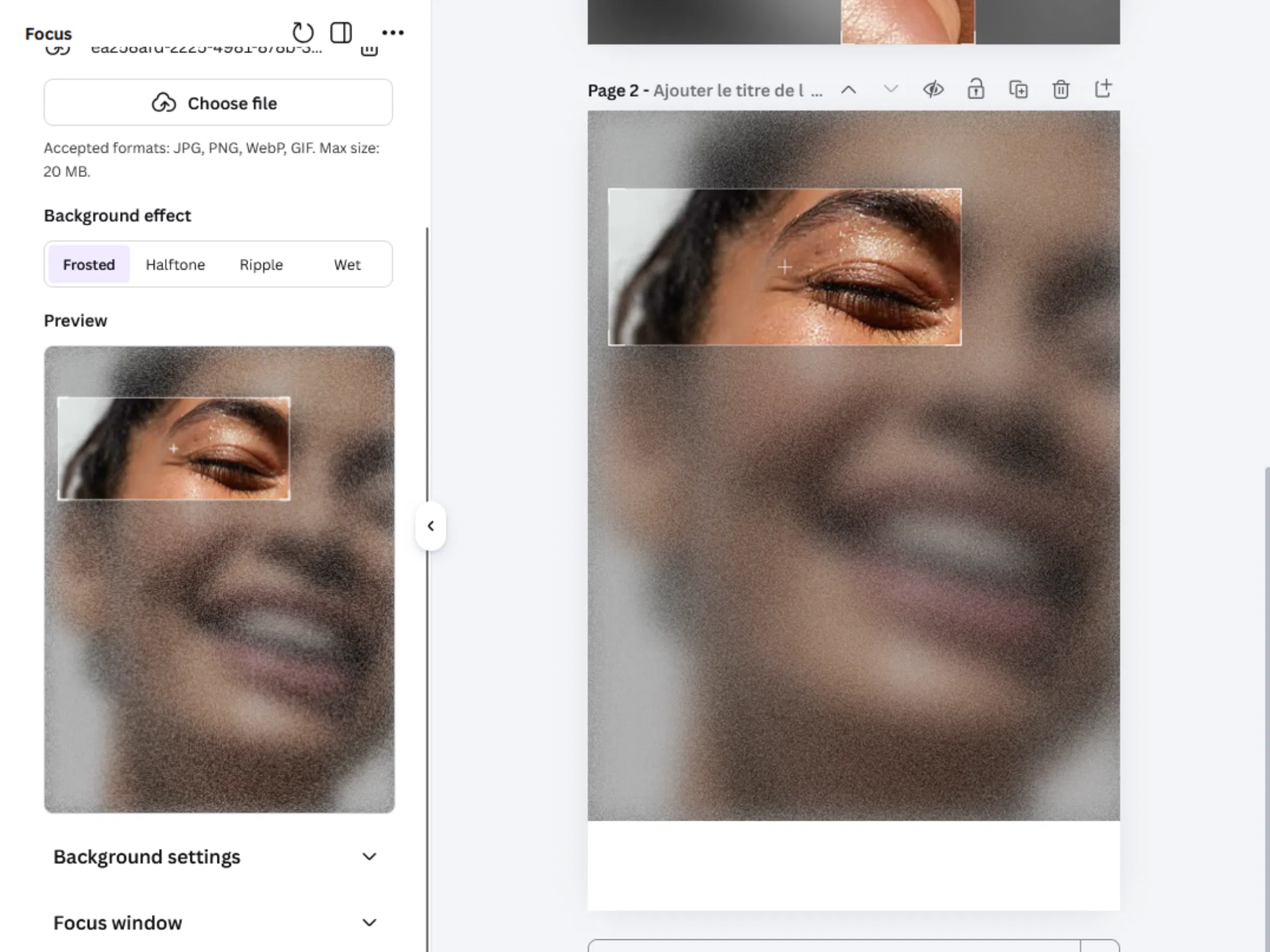Viewport: 1270px width, 952px height.
Task: Click the side panel vertical scrollbar
Action: click(x=427, y=589)
